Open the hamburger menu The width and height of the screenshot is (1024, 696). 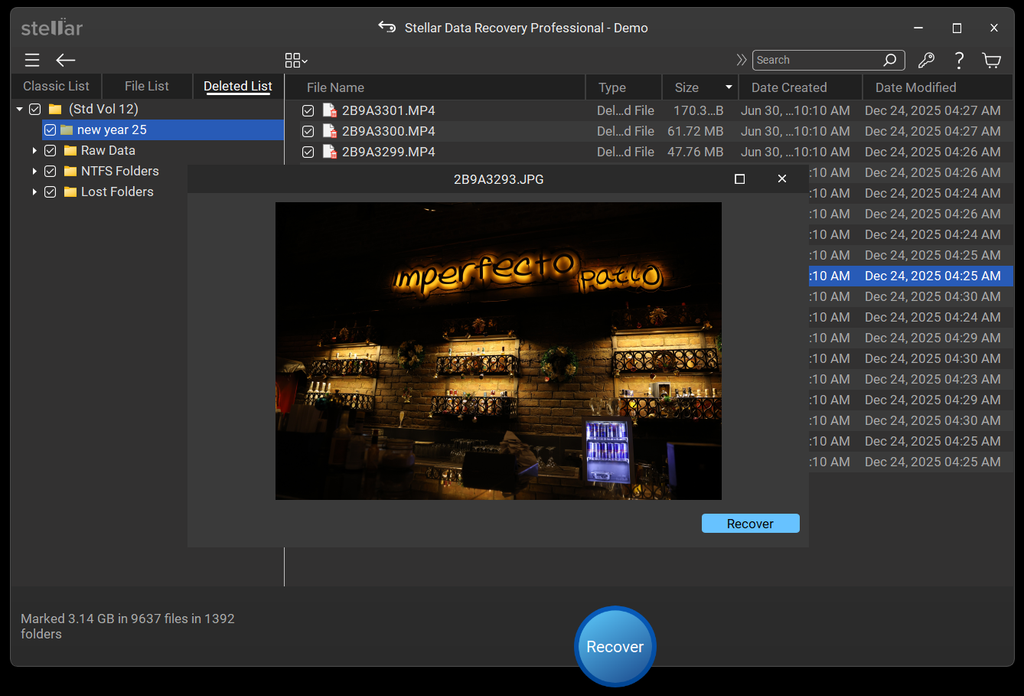32,60
